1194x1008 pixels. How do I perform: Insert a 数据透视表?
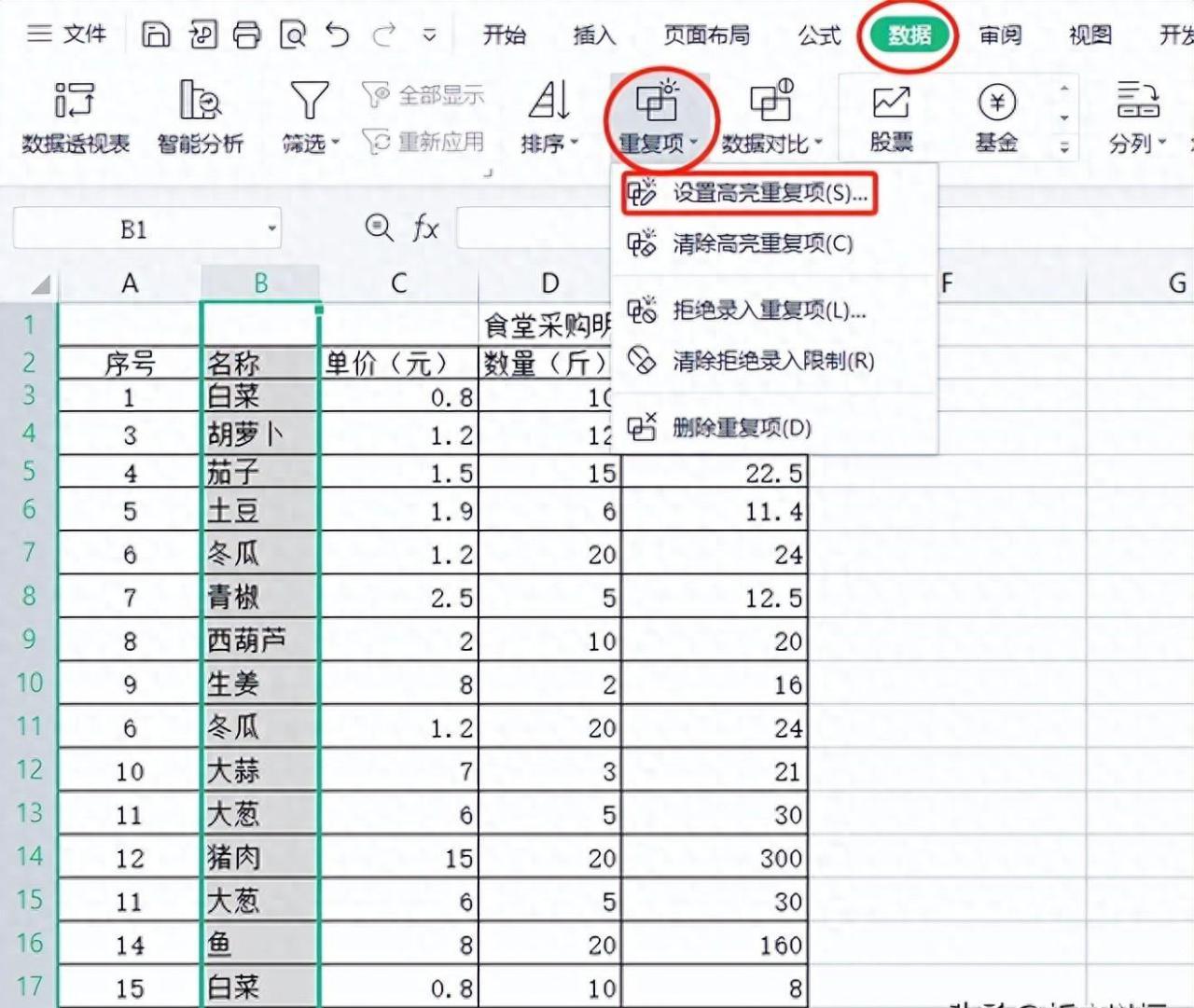click(76, 117)
